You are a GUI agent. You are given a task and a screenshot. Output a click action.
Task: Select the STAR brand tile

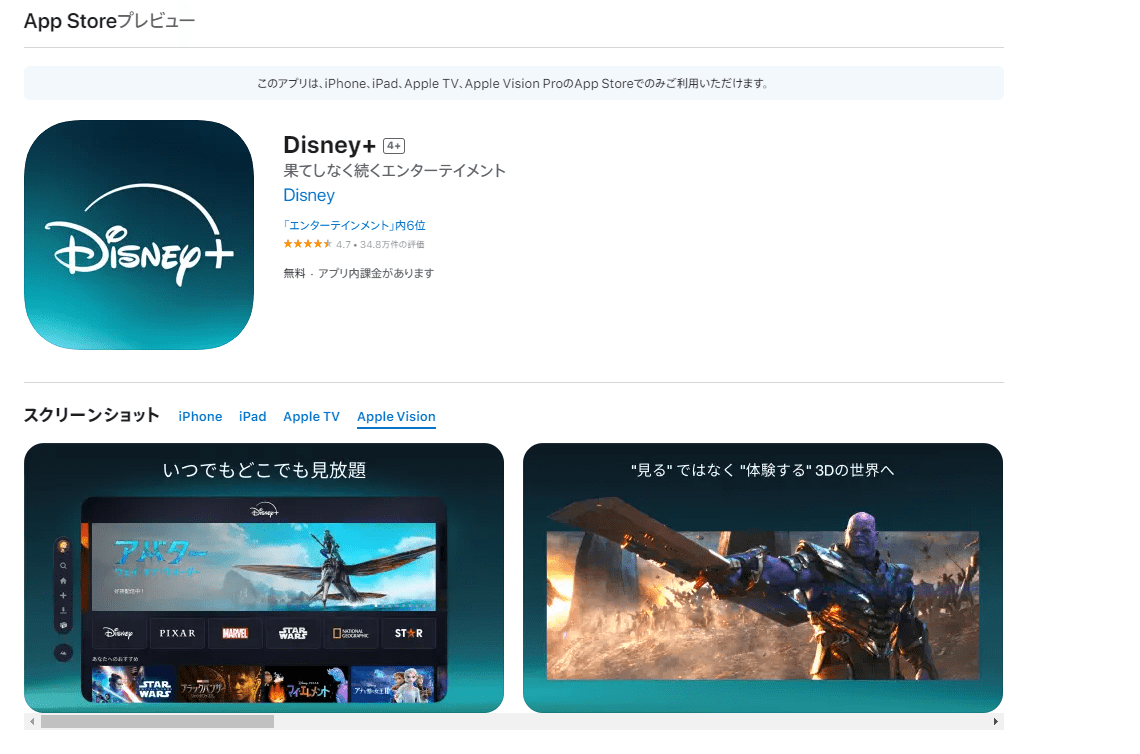(x=408, y=633)
